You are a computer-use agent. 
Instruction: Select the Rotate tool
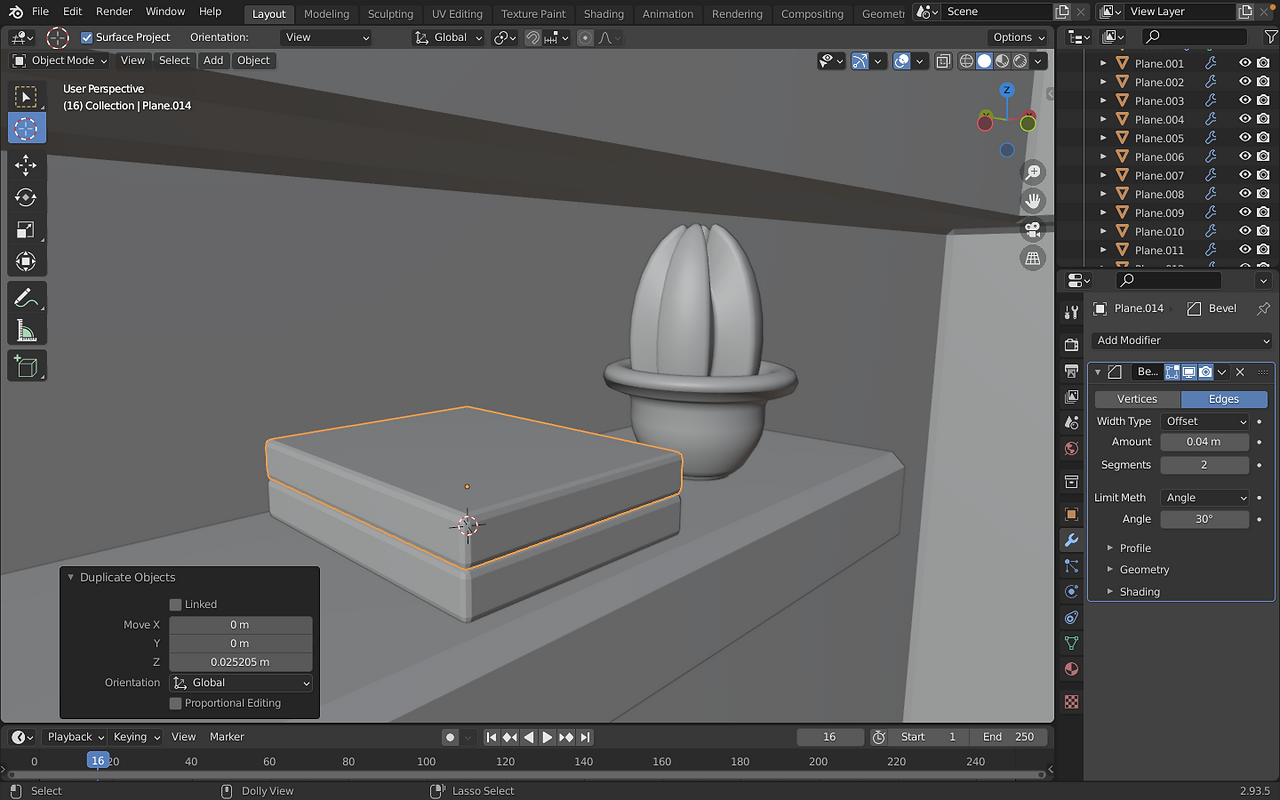coord(26,198)
